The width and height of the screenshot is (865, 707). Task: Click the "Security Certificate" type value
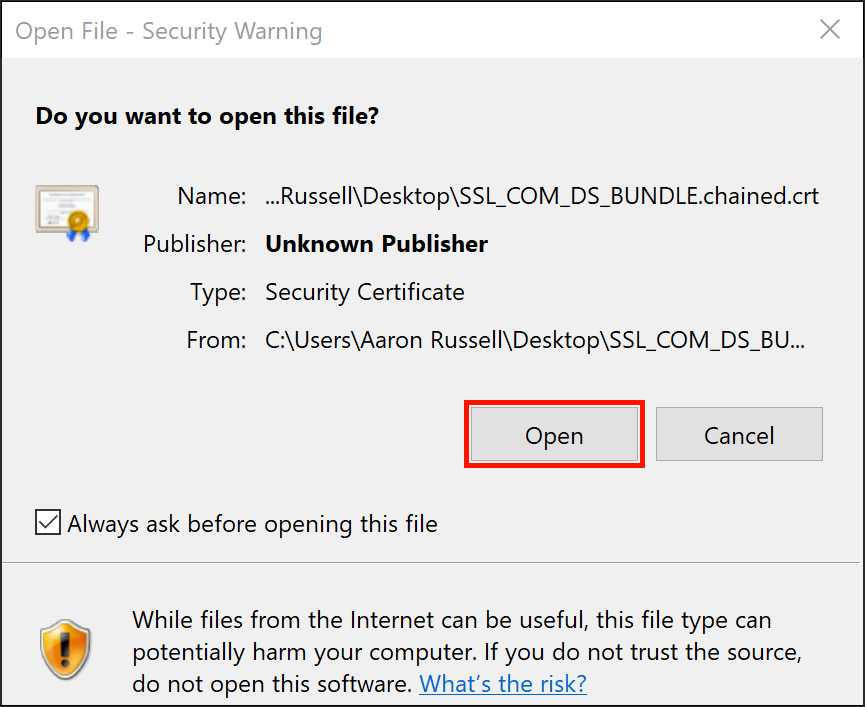tap(365, 292)
